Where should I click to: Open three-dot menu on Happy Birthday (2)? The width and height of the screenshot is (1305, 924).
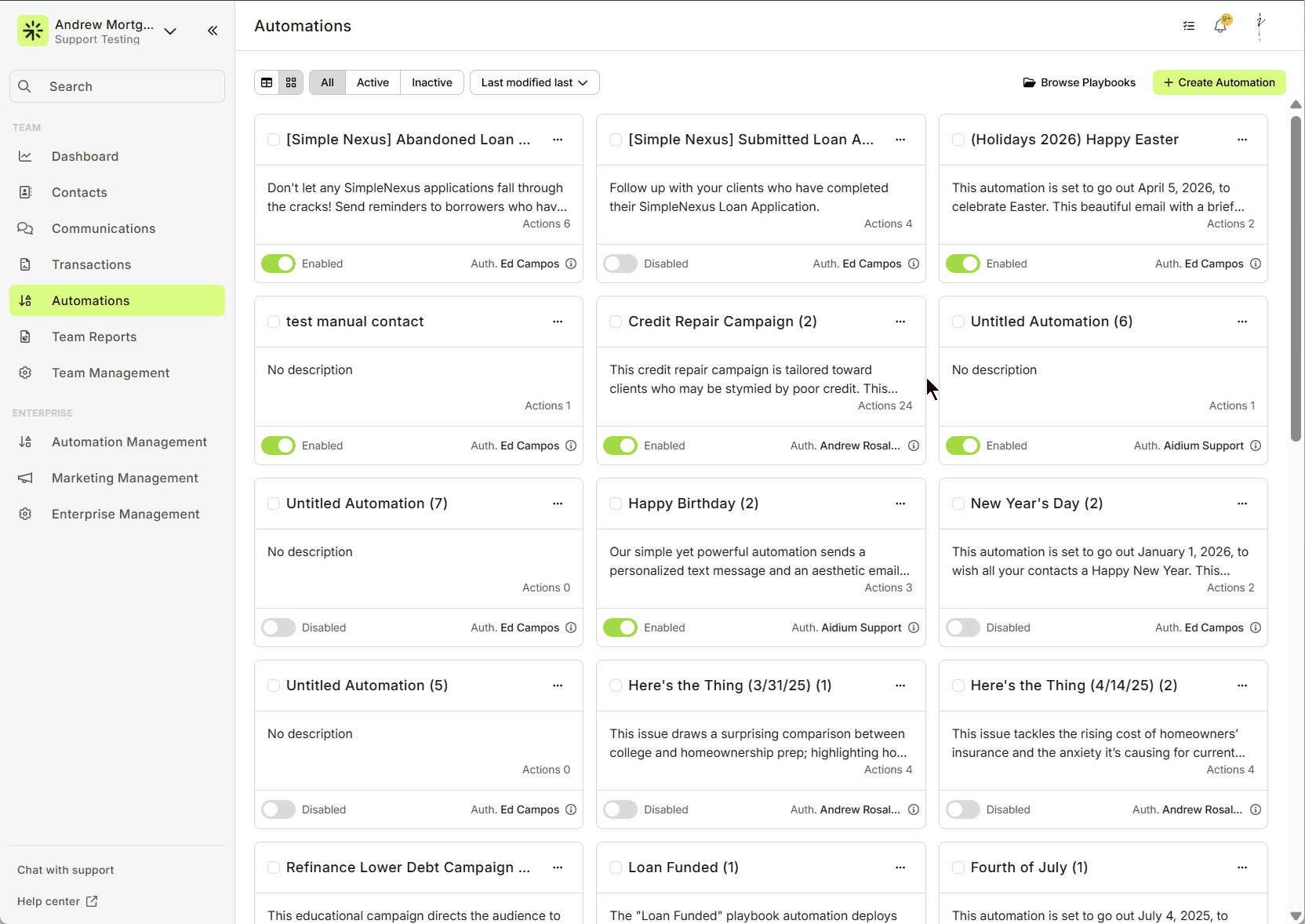tap(900, 504)
